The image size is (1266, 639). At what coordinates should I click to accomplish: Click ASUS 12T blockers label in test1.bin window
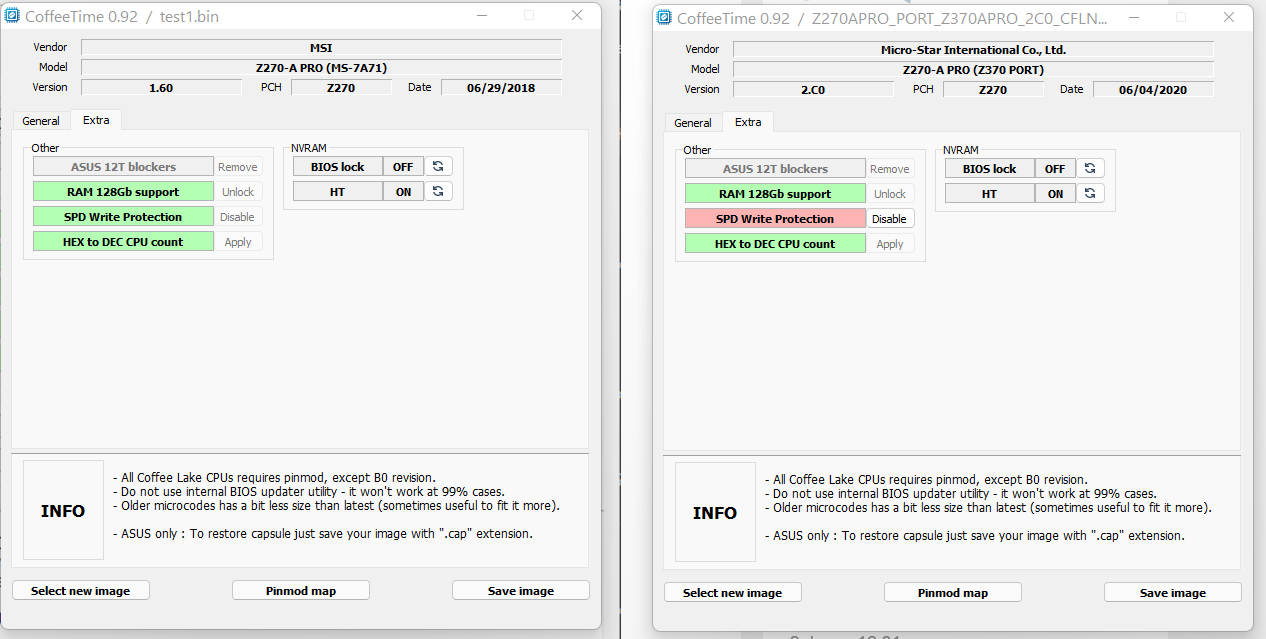tap(123, 167)
